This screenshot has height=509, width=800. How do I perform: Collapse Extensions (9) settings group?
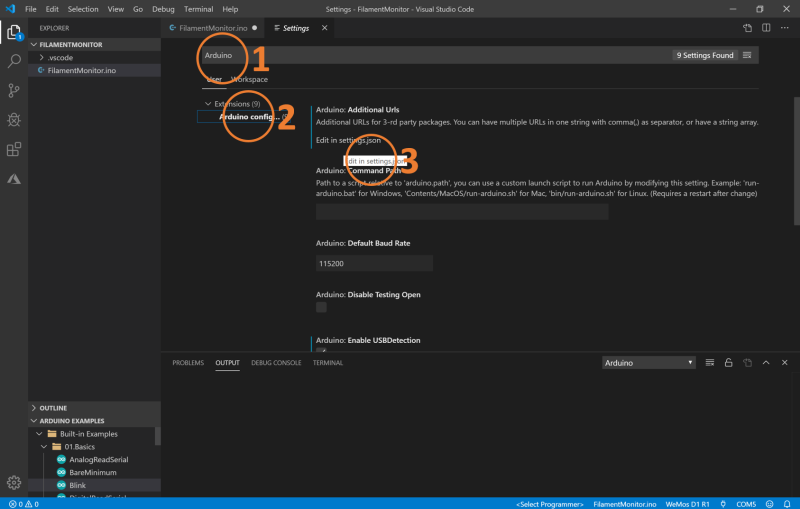pyautogui.click(x=236, y=104)
